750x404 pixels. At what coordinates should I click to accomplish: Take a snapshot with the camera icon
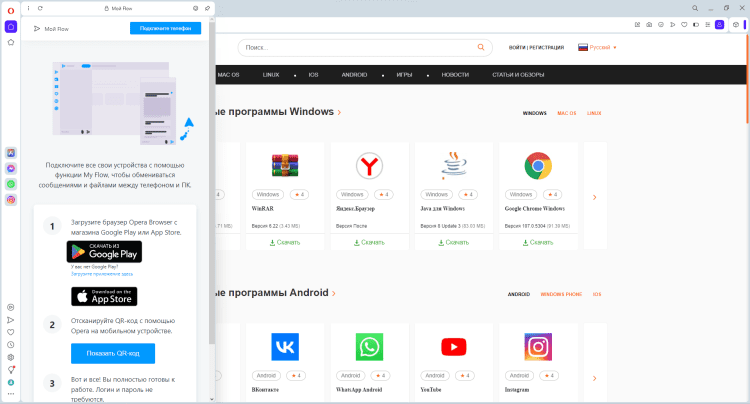649,24
